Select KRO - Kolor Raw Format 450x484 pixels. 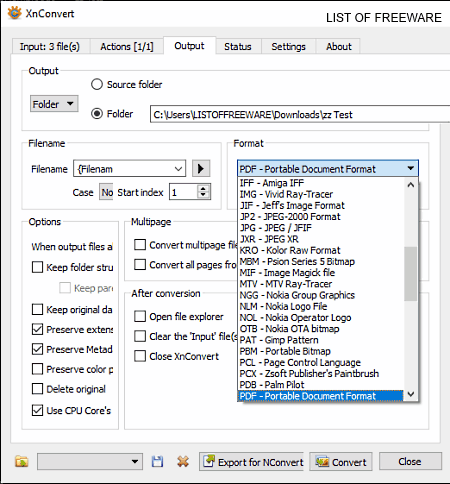pyautogui.click(x=321, y=250)
